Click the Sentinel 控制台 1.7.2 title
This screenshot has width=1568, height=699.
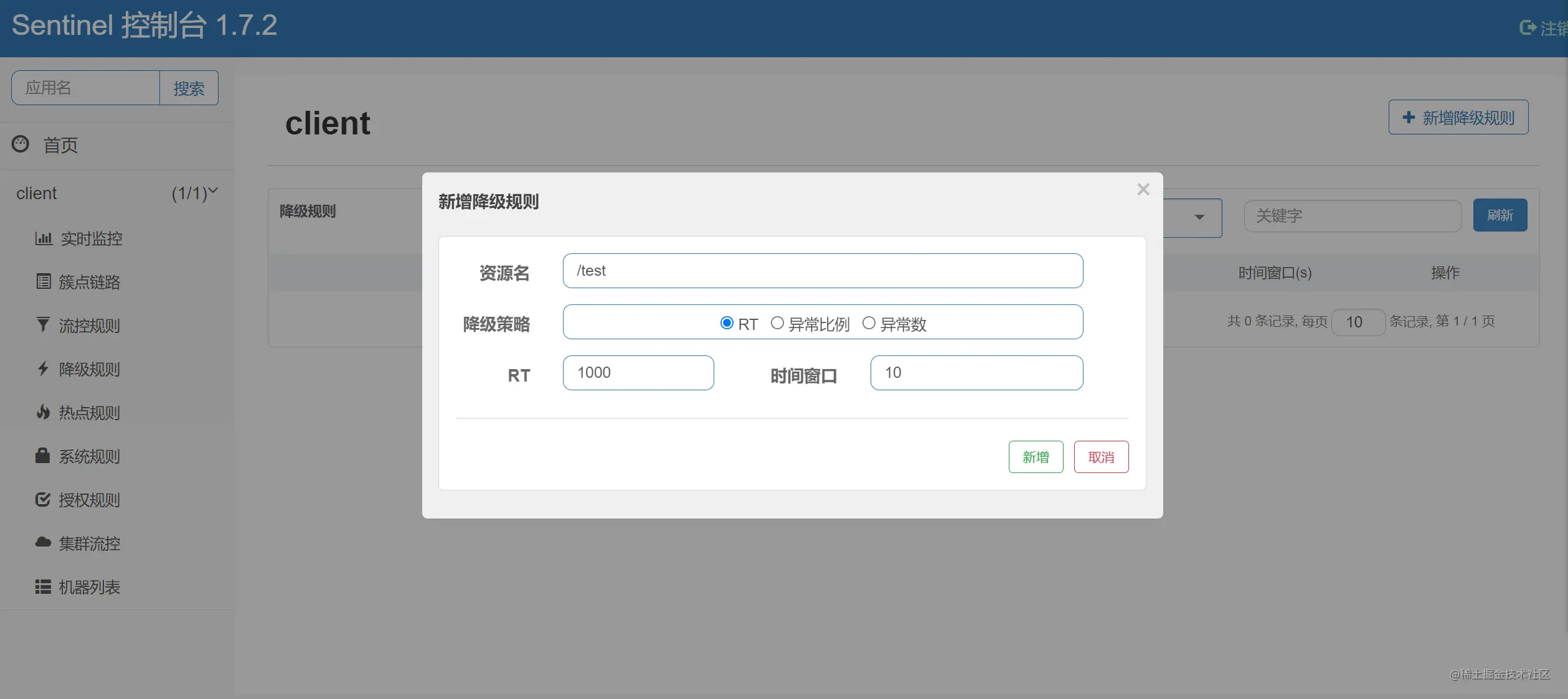click(x=144, y=26)
